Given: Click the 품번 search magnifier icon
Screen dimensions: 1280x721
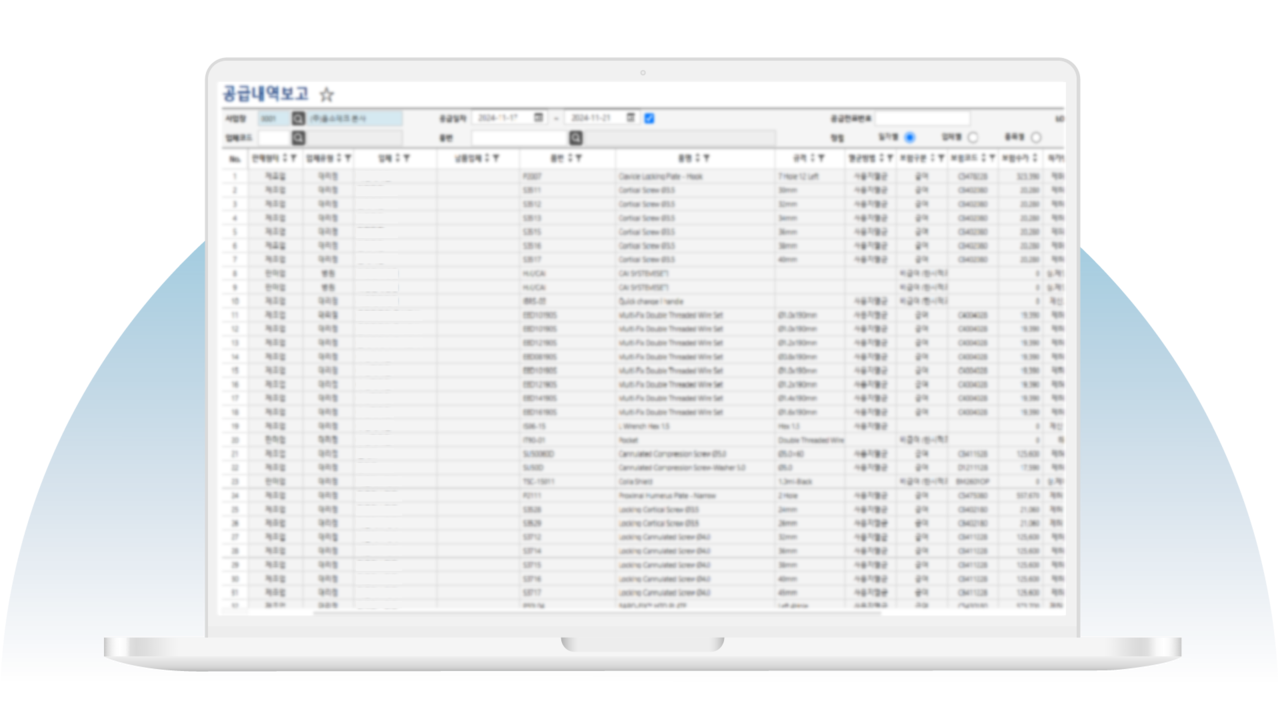Looking at the screenshot, I should click(576, 138).
